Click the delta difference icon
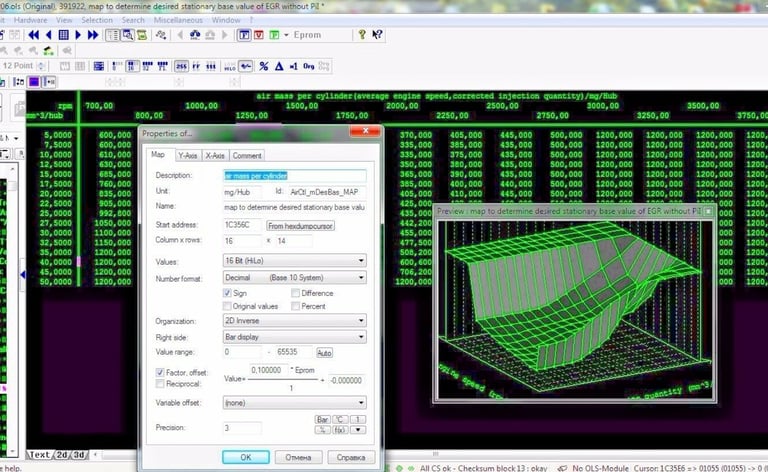This screenshot has height=472, width=768. coord(279,66)
